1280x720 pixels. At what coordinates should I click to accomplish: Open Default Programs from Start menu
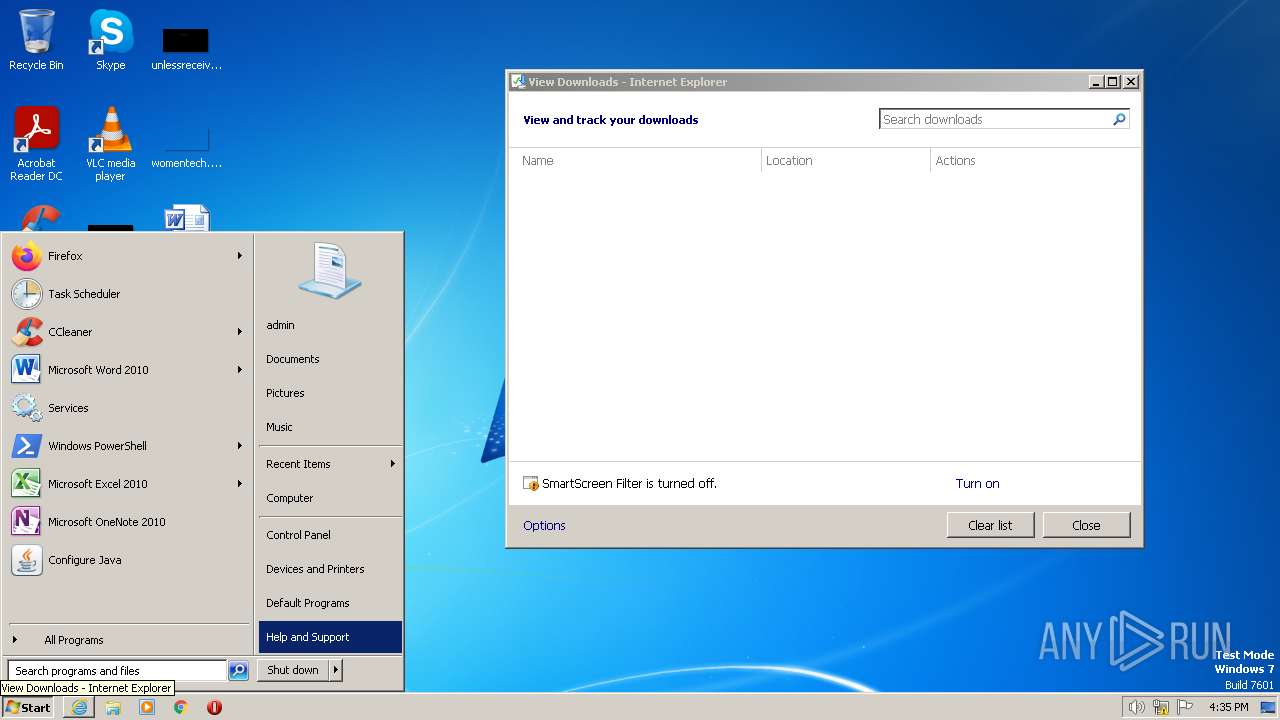point(330,603)
